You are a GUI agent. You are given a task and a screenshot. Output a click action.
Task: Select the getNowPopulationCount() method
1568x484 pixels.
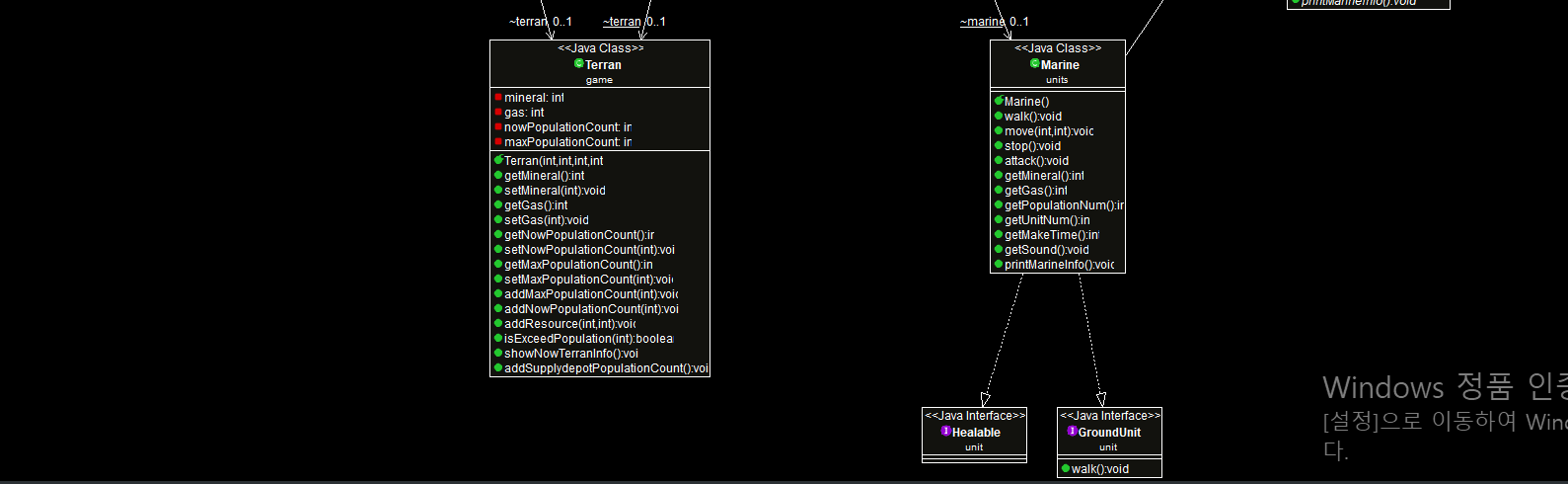tap(579, 235)
